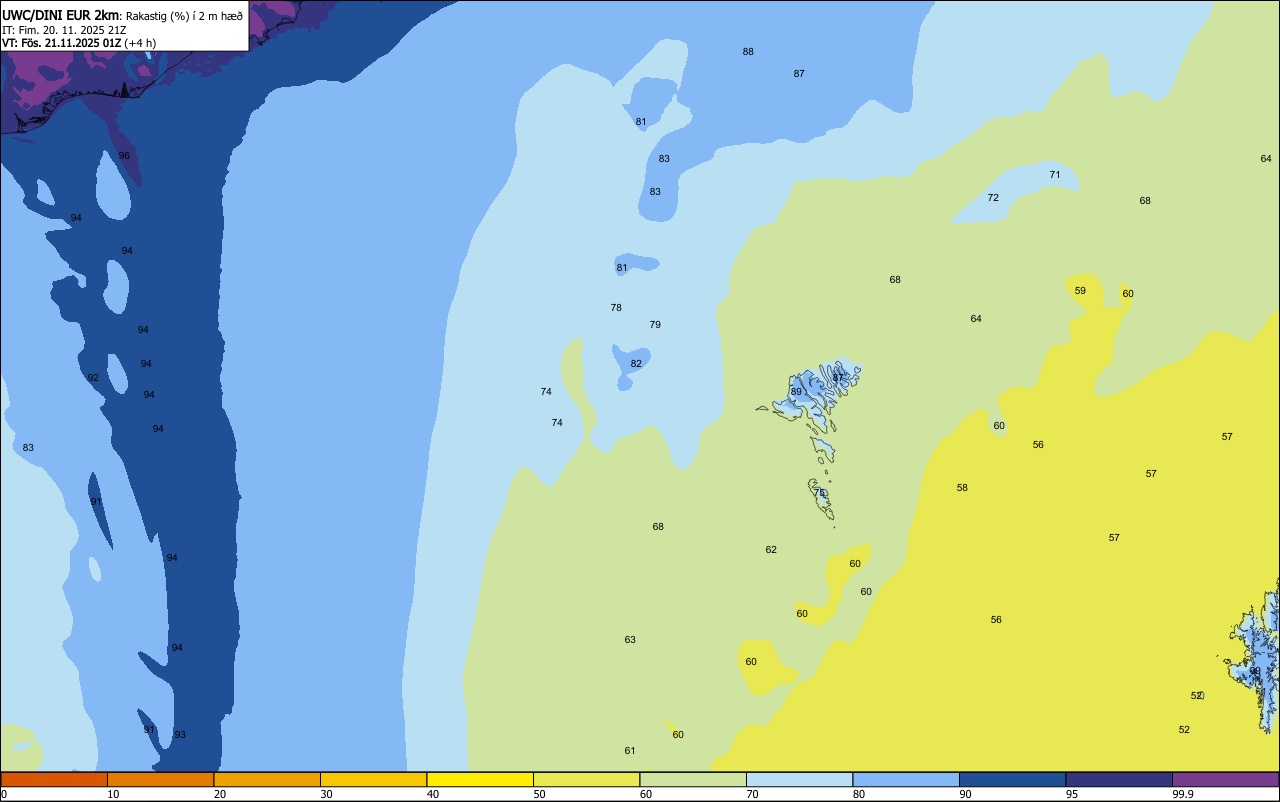Click the 90–95 dark blue legend segment
The height and width of the screenshot is (802, 1280).
click(x=1012, y=779)
